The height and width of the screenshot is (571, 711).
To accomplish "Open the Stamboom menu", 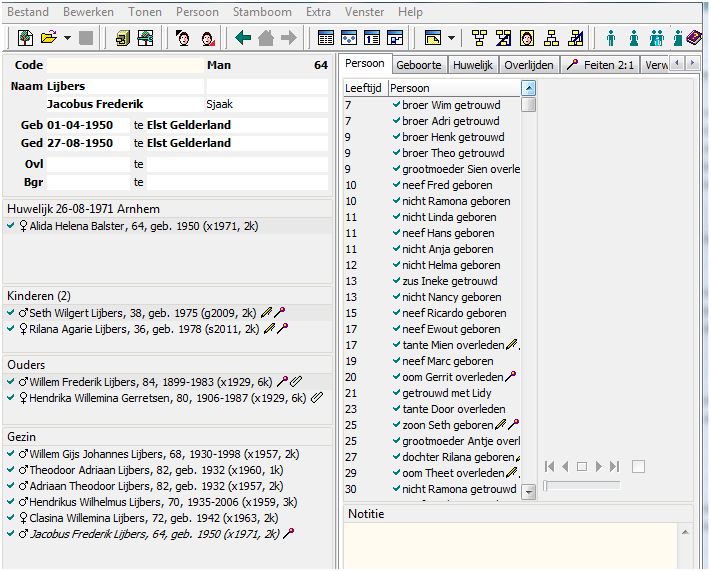I will tap(262, 12).
